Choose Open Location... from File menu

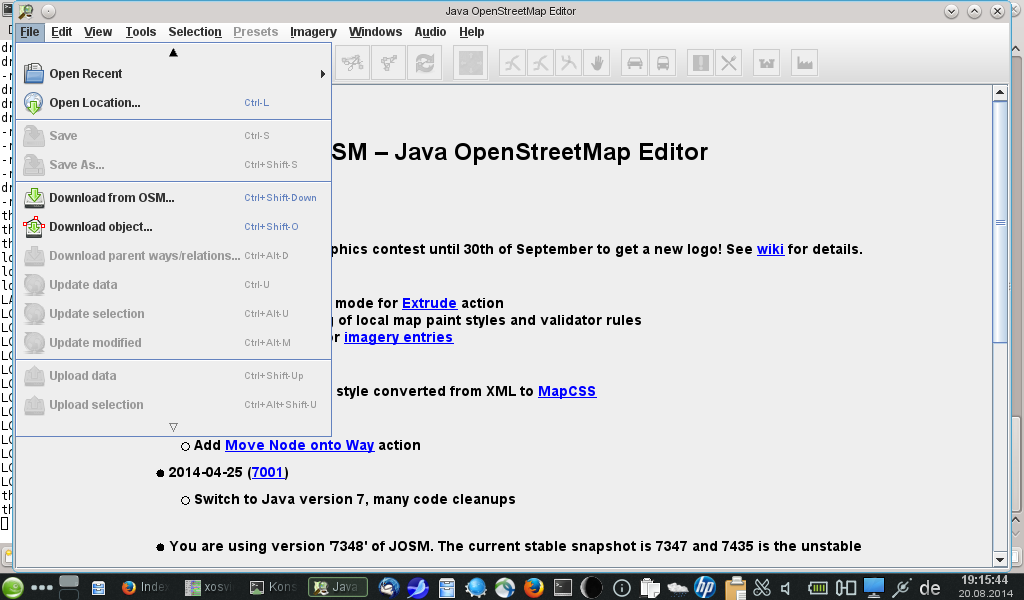tap(174, 103)
